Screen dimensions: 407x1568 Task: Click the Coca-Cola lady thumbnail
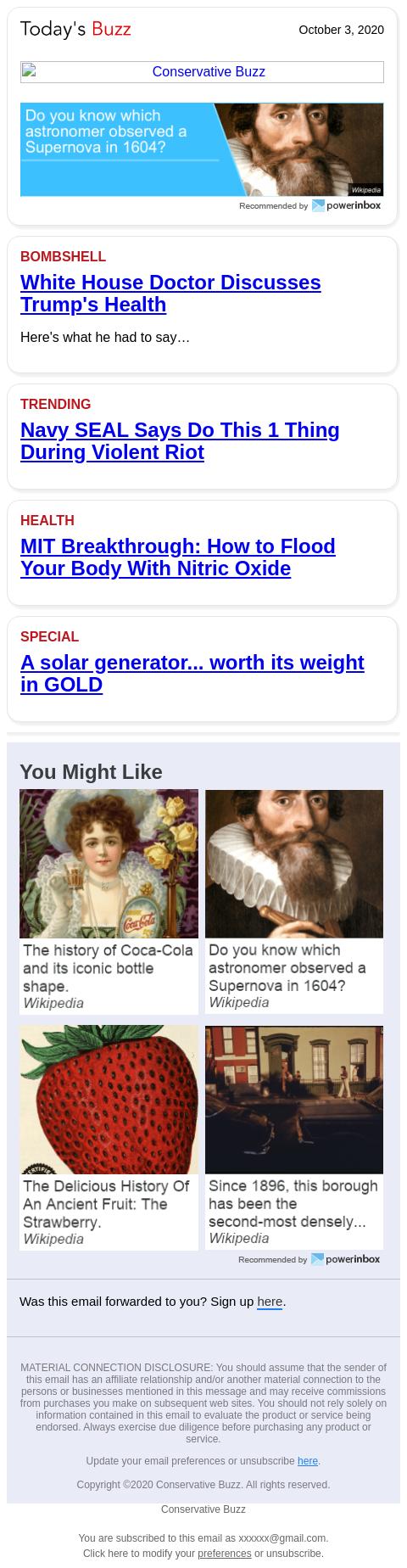(109, 864)
